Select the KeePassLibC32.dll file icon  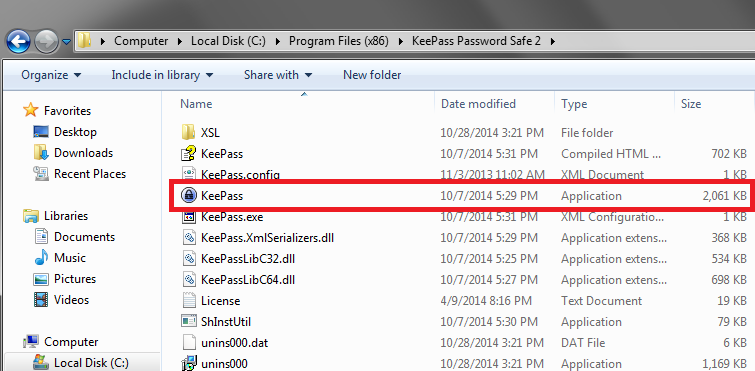click(x=188, y=258)
